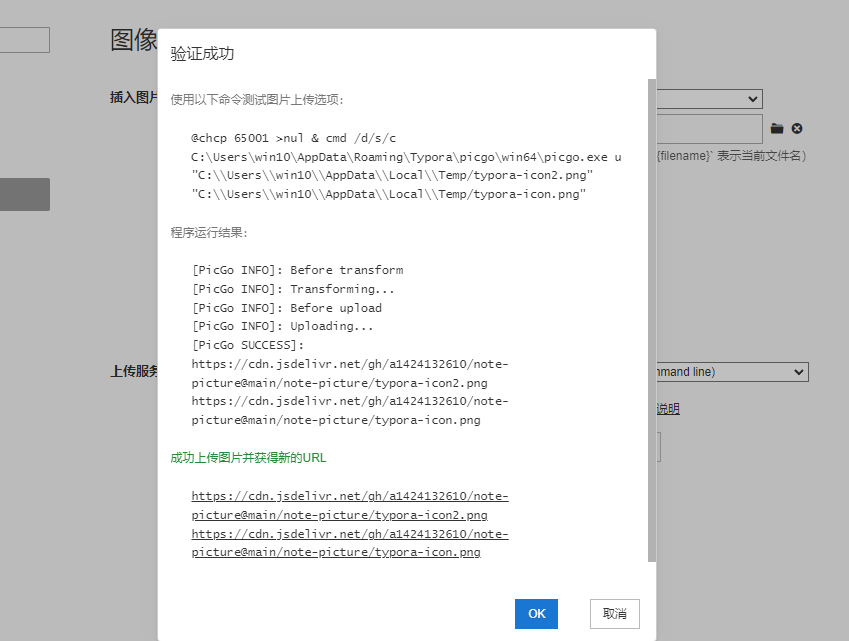Click the 插入图片 section label
Screen dimensions: 849x641
click(x=134, y=97)
